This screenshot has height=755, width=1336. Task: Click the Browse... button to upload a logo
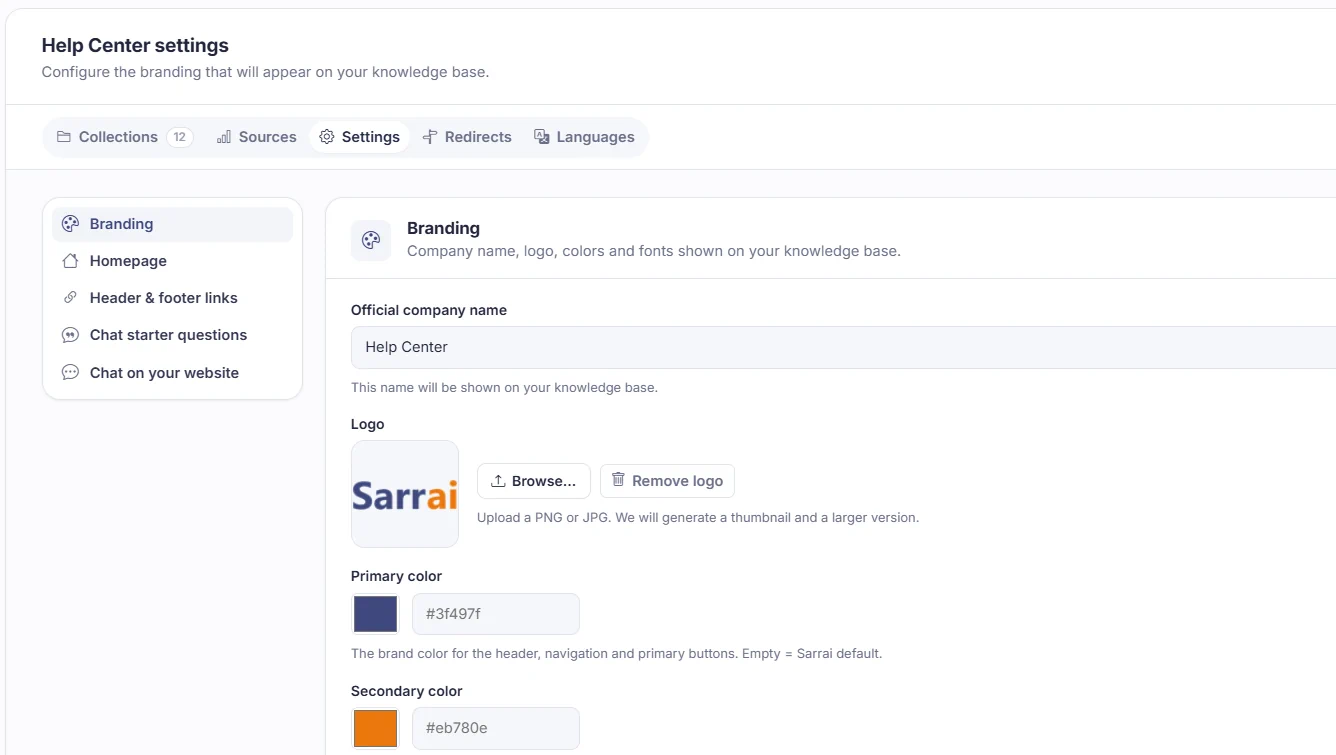[x=534, y=481]
